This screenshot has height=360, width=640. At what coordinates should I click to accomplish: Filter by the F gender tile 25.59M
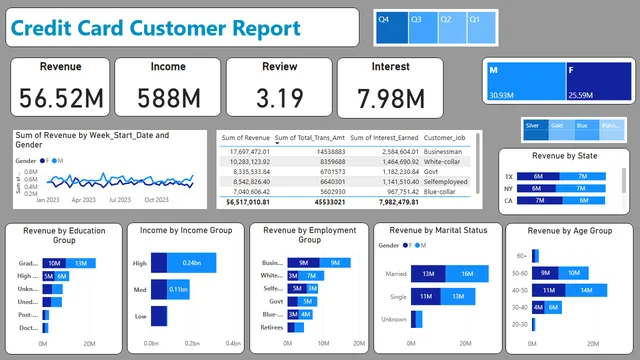tap(599, 81)
